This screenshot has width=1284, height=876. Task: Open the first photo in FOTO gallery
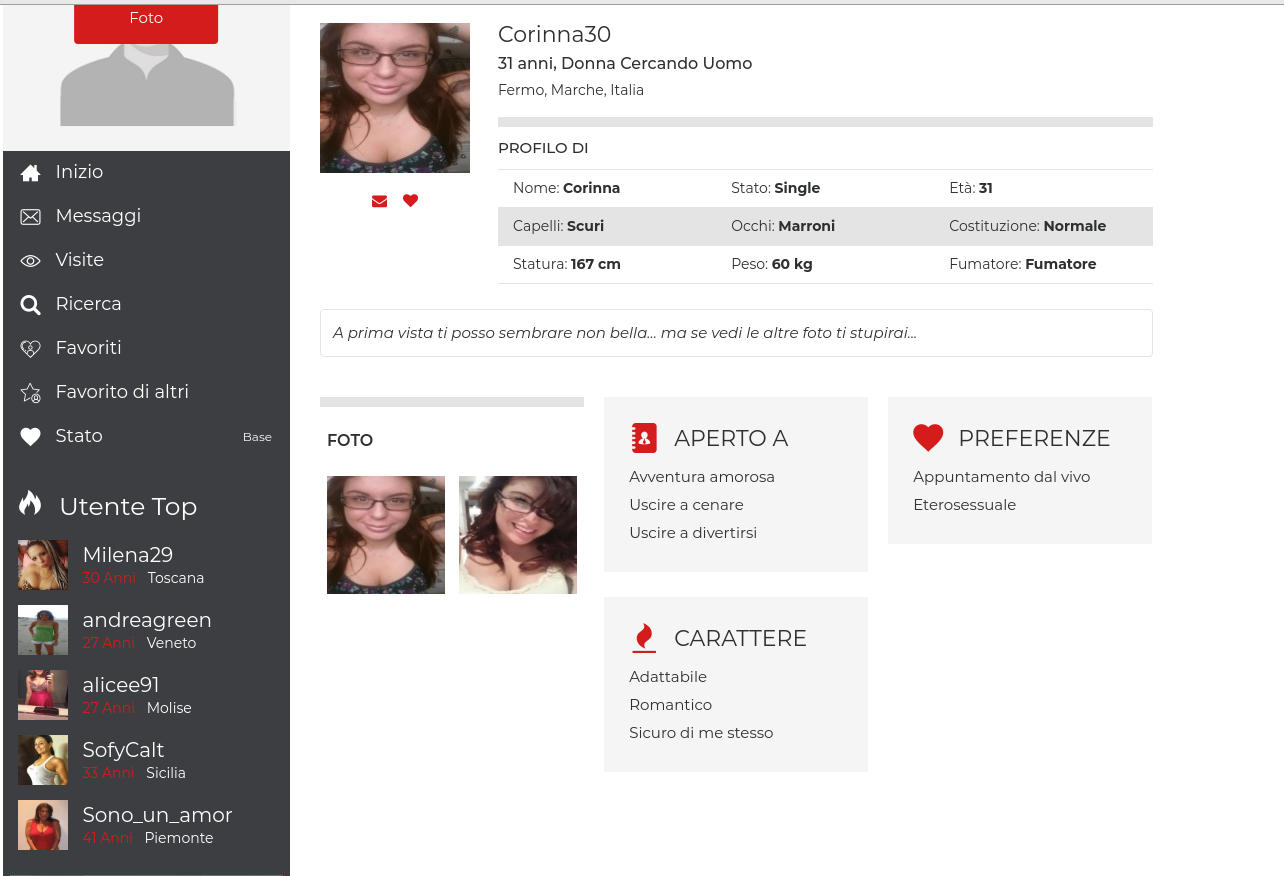point(386,535)
